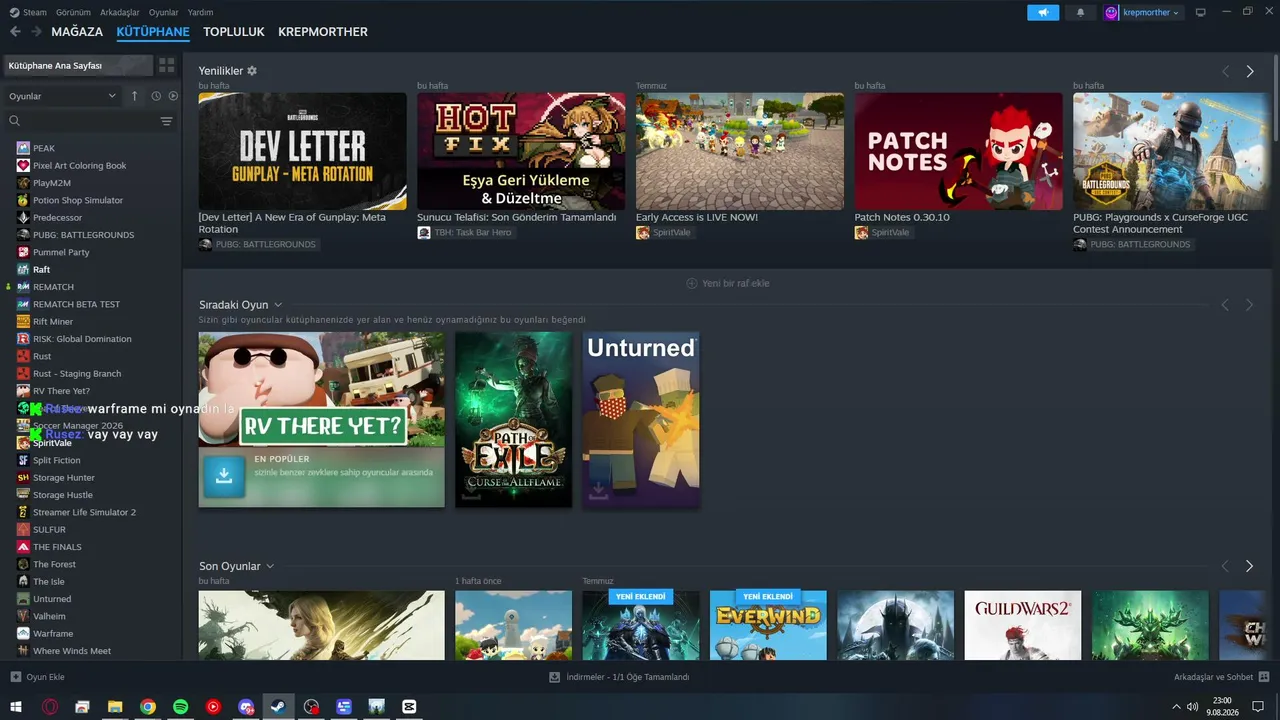Click the add game plus icon
Viewport: 1280px width, 720px height.
pyautogui.click(x=15, y=677)
